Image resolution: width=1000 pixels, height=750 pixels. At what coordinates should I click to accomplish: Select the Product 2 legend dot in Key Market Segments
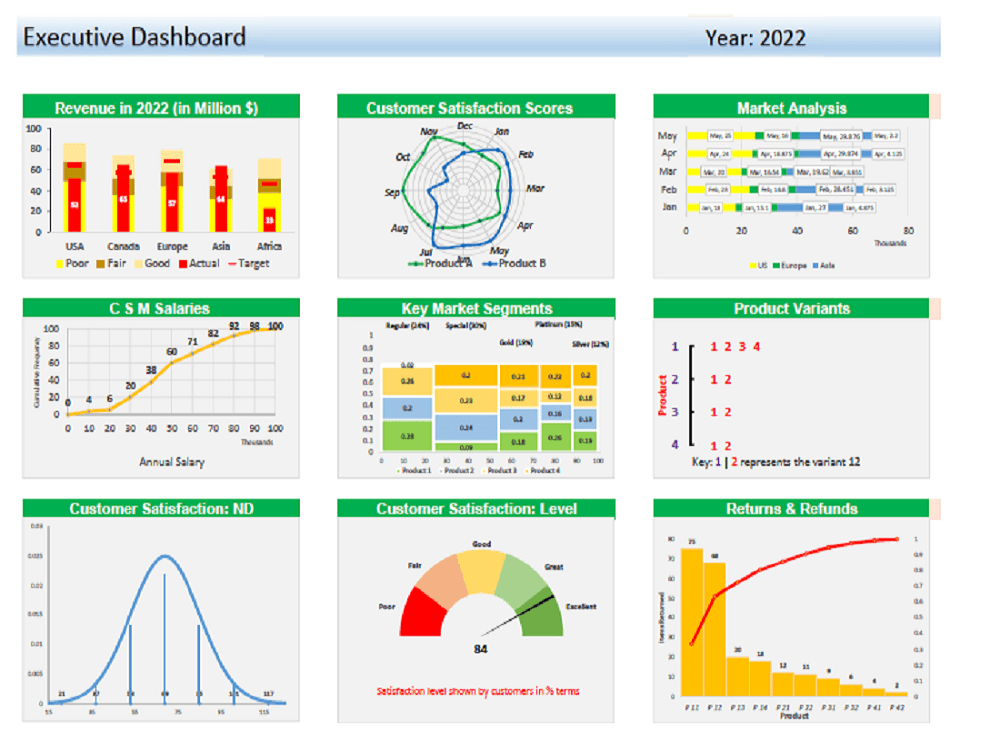[x=440, y=471]
